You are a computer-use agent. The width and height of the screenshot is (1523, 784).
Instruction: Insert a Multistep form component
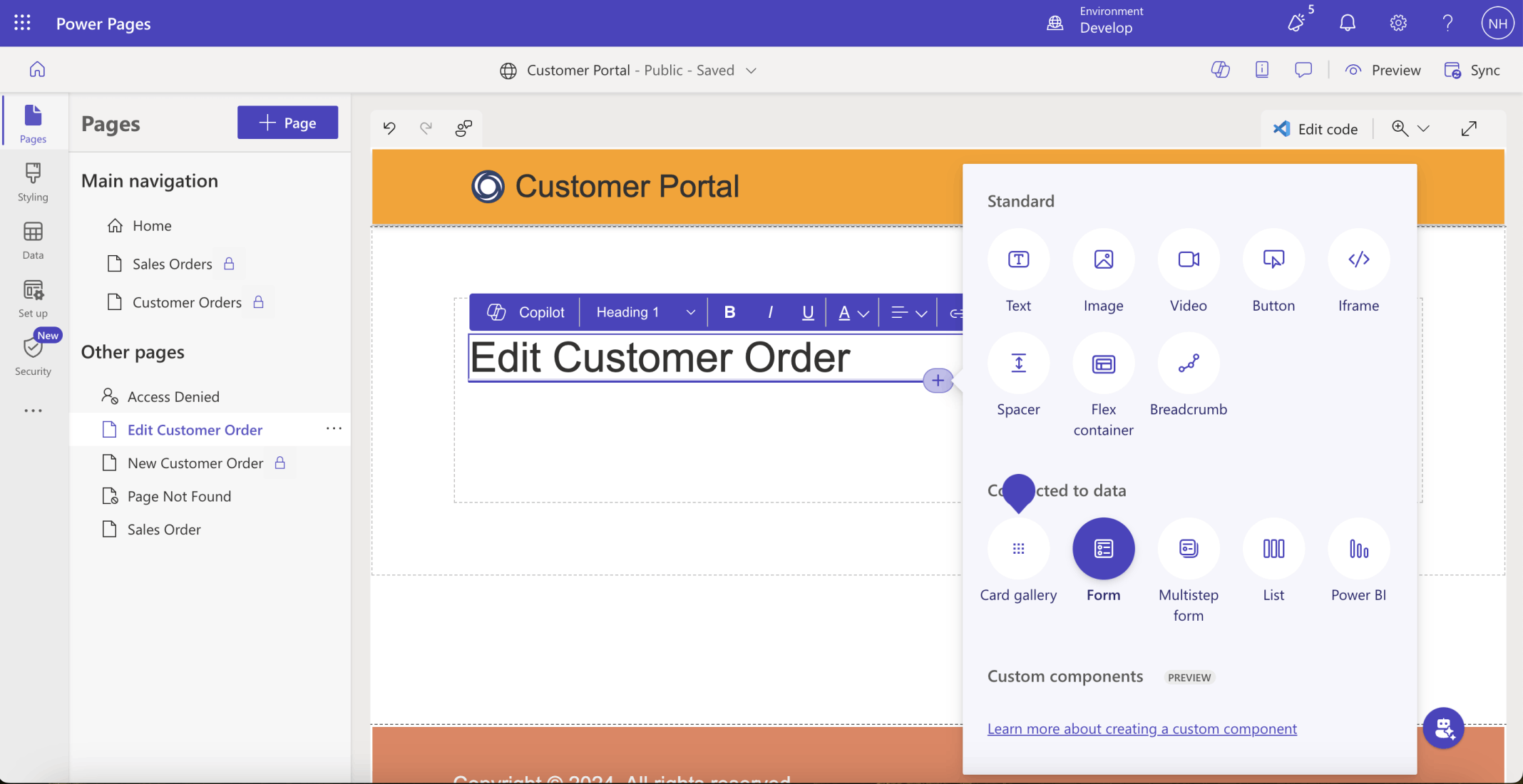[x=1188, y=549]
